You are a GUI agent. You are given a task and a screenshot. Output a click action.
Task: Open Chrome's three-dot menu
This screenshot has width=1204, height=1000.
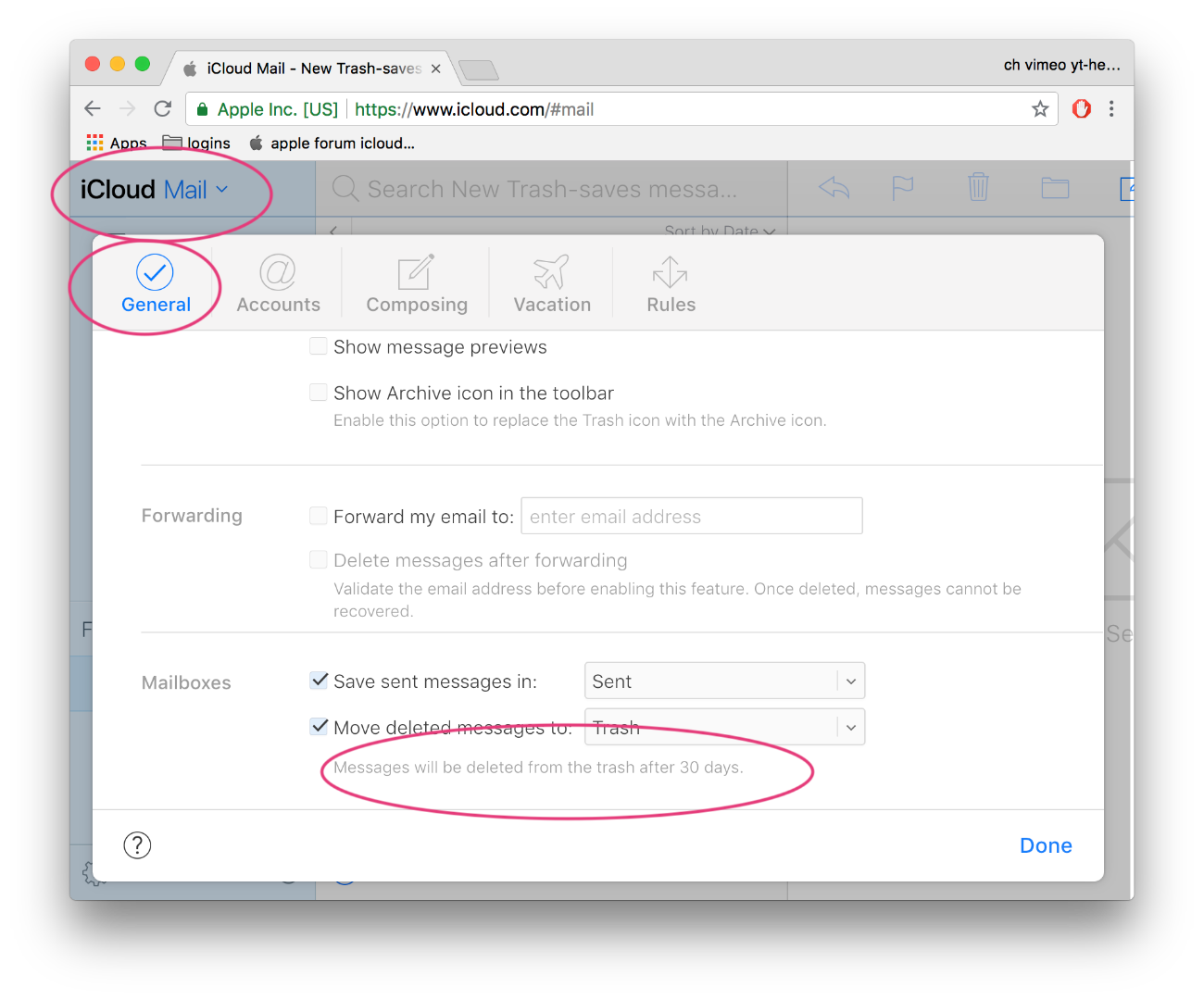point(1111,109)
